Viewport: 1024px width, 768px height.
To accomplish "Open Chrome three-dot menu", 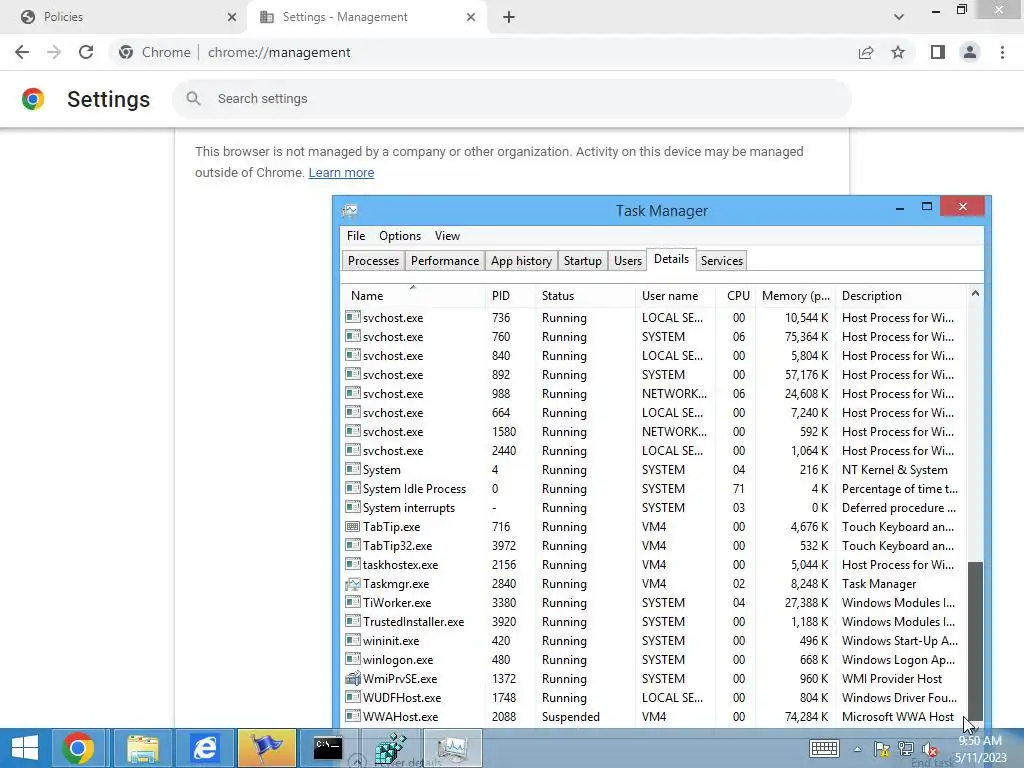I will pyautogui.click(x=1002, y=52).
